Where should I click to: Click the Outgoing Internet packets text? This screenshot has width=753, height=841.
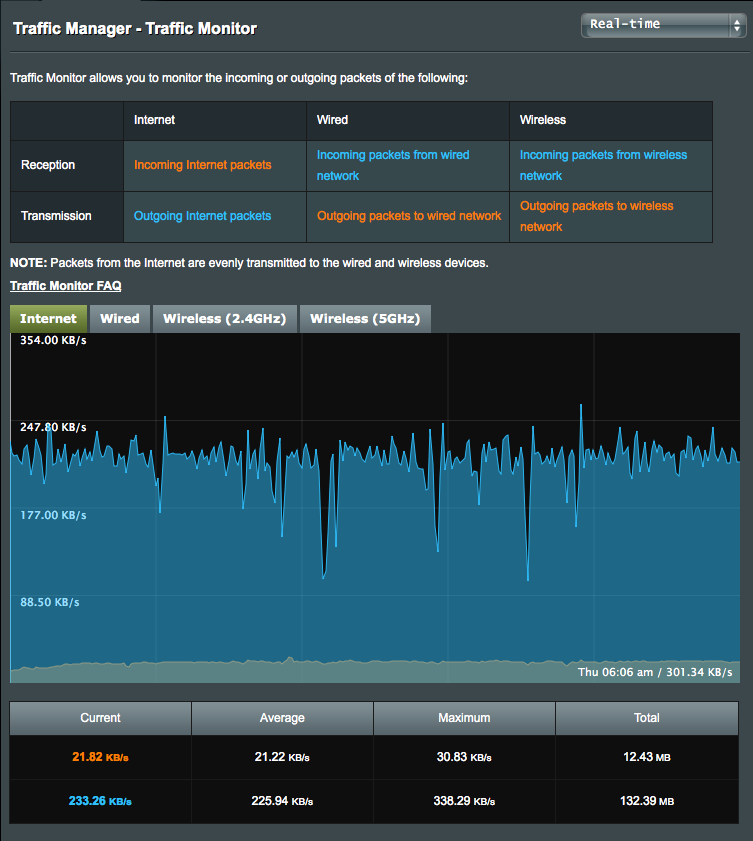(203, 216)
